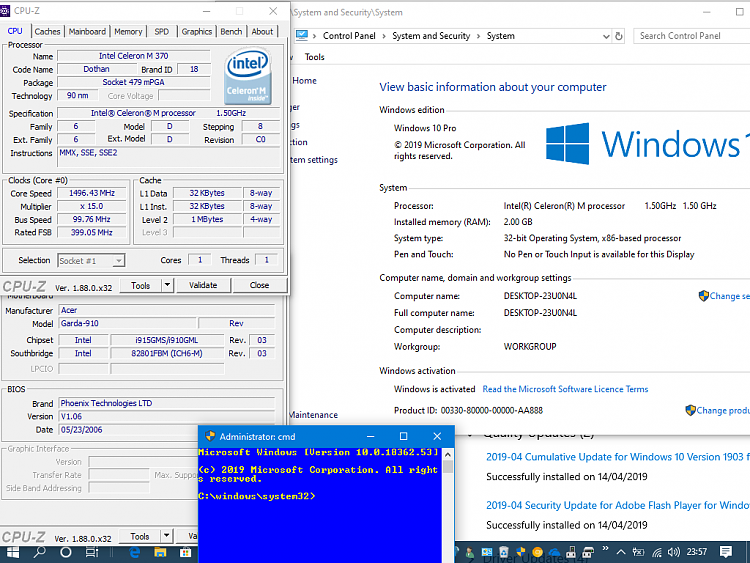This screenshot has width=750, height=563.
Task: Click the cmd command prompt line
Action: point(257,497)
